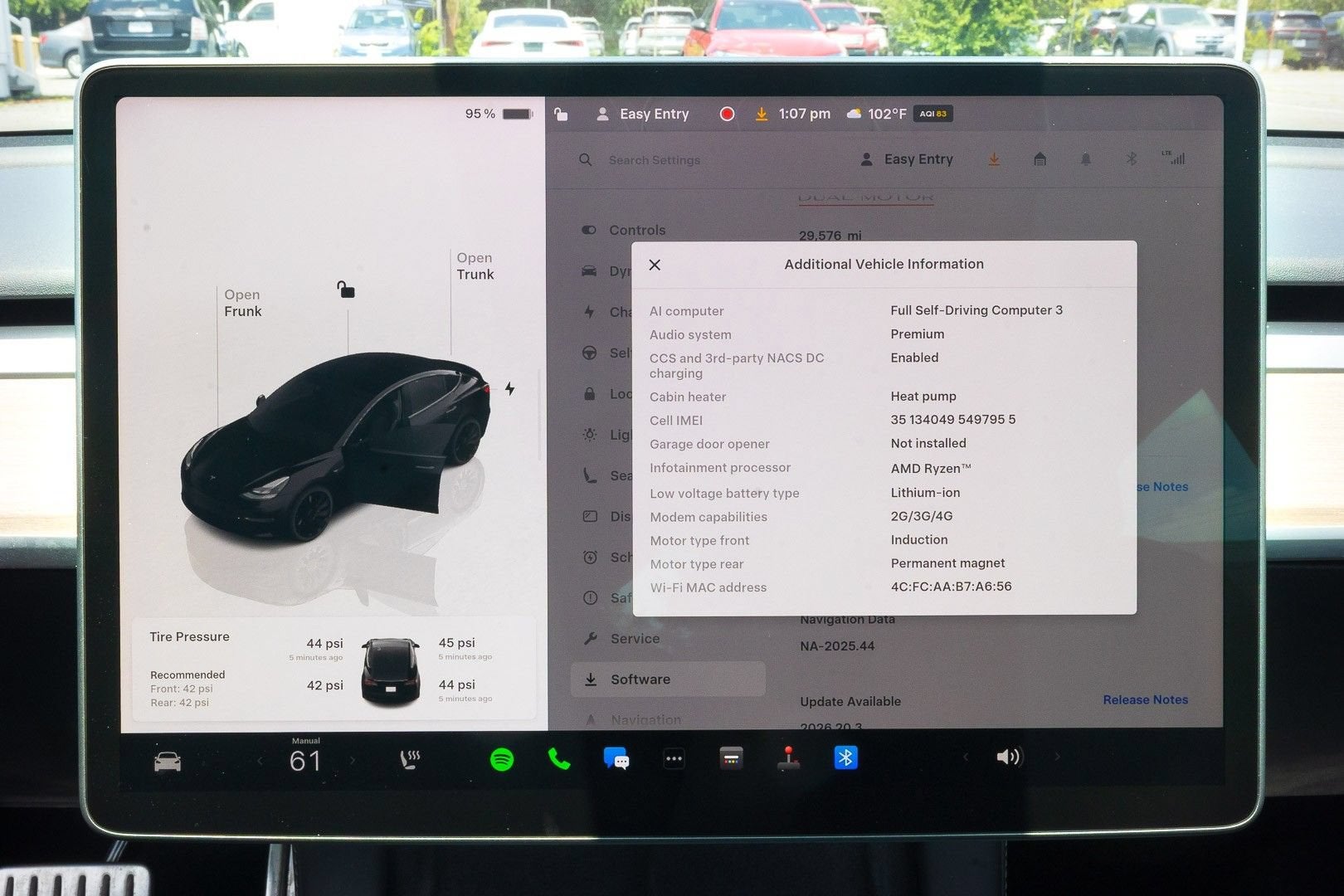1344x896 pixels.
Task: Tap the status bar download update icon
Action: click(x=761, y=114)
